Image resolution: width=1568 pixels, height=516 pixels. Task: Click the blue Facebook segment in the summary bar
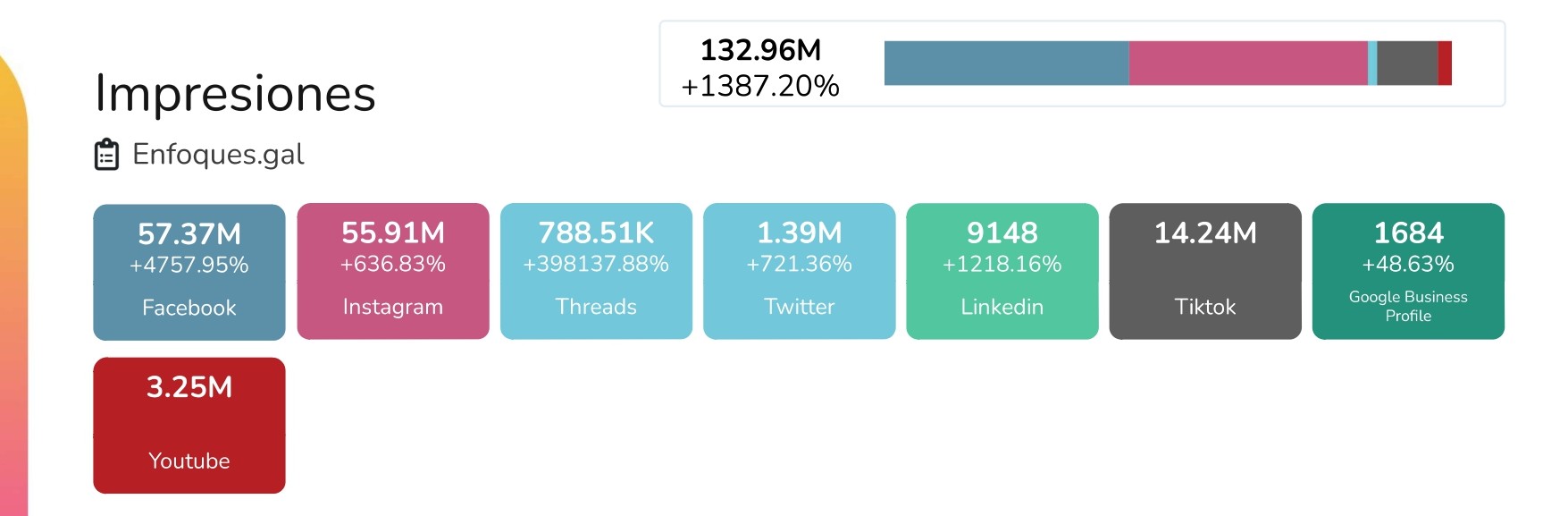click(1006, 63)
